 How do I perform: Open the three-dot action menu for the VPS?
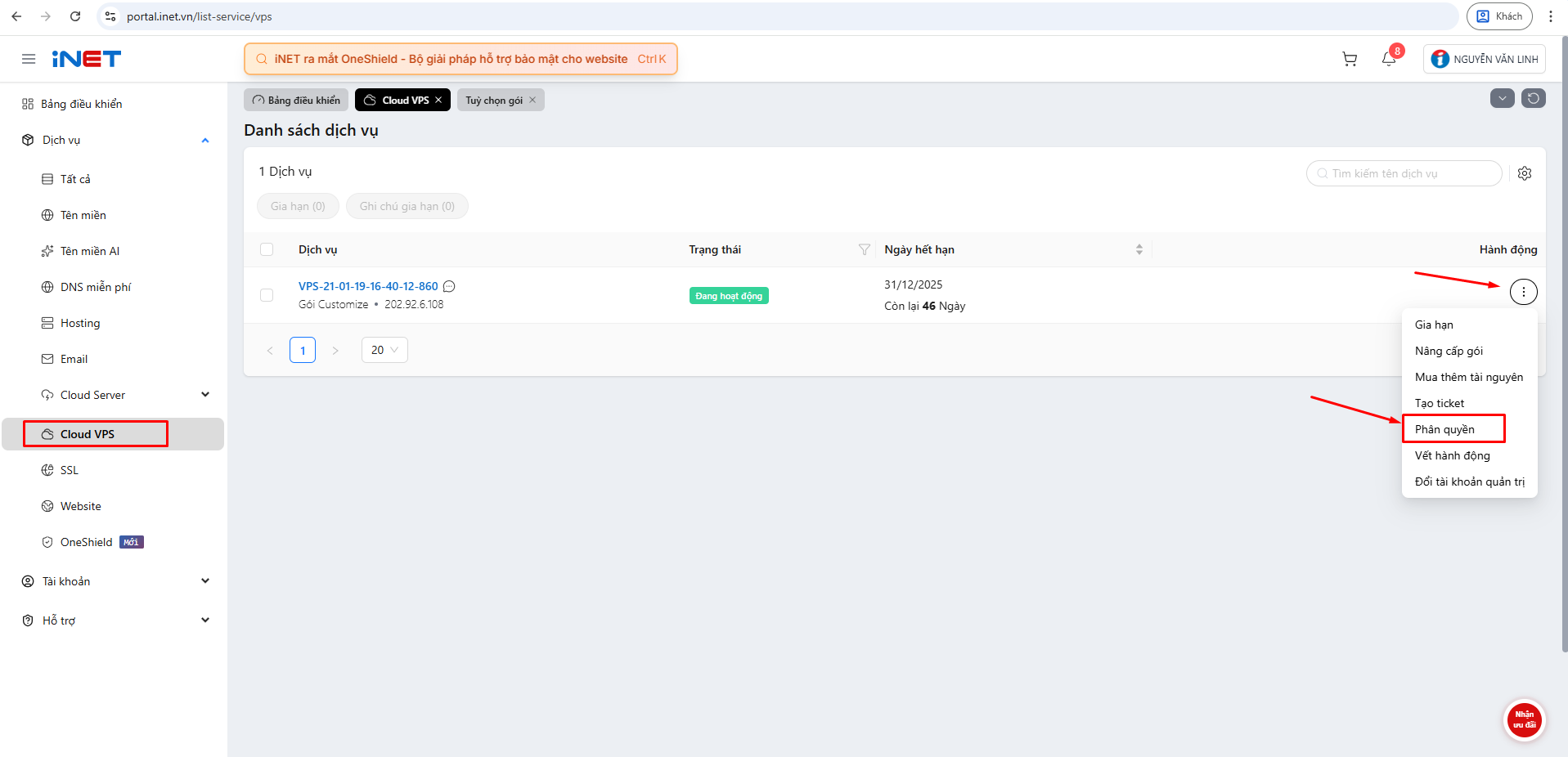[x=1523, y=292]
